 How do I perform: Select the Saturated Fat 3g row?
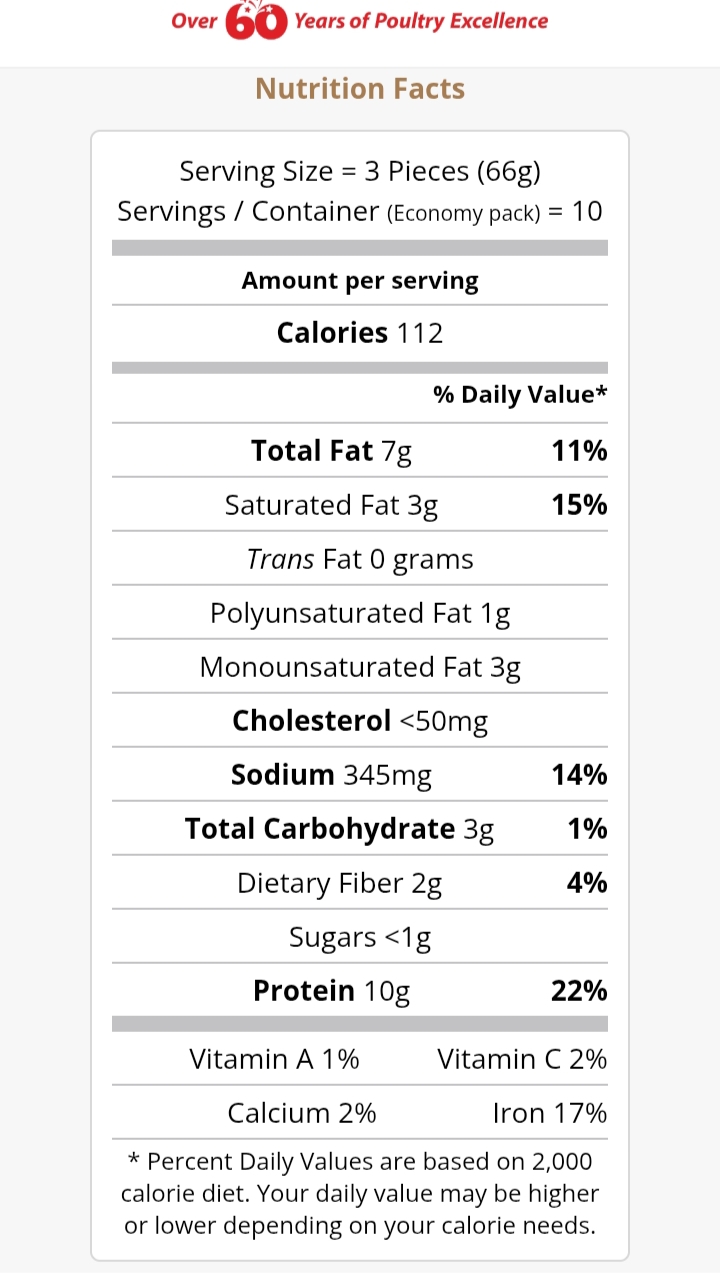[360, 505]
